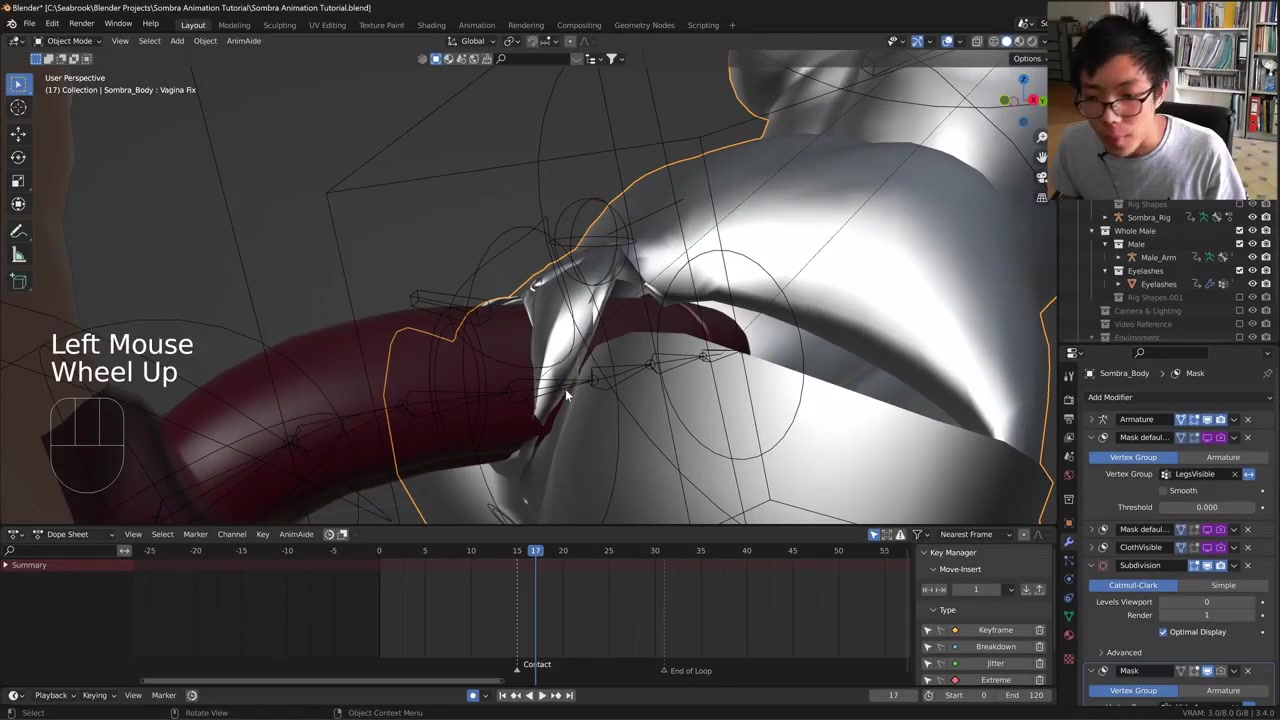Click the Contact timeline marker

tap(518, 667)
